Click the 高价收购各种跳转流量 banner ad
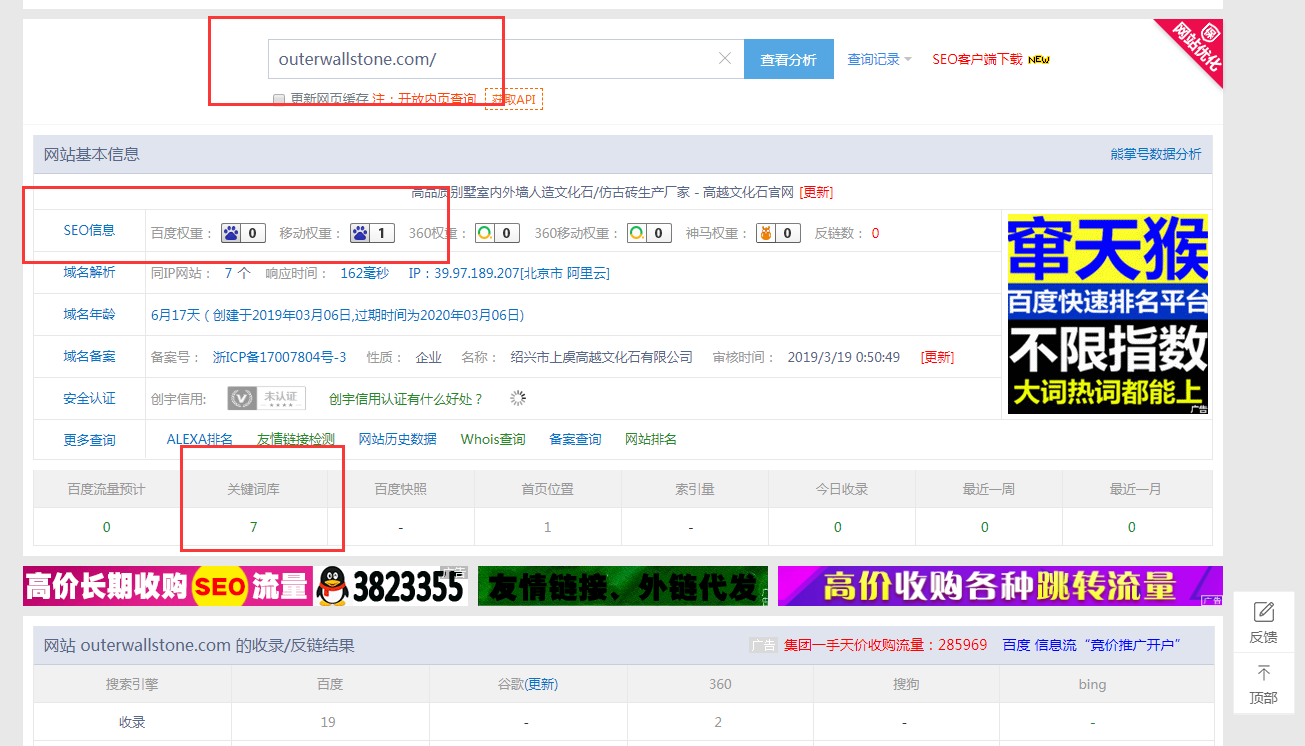The image size is (1305, 746). click(1000, 586)
